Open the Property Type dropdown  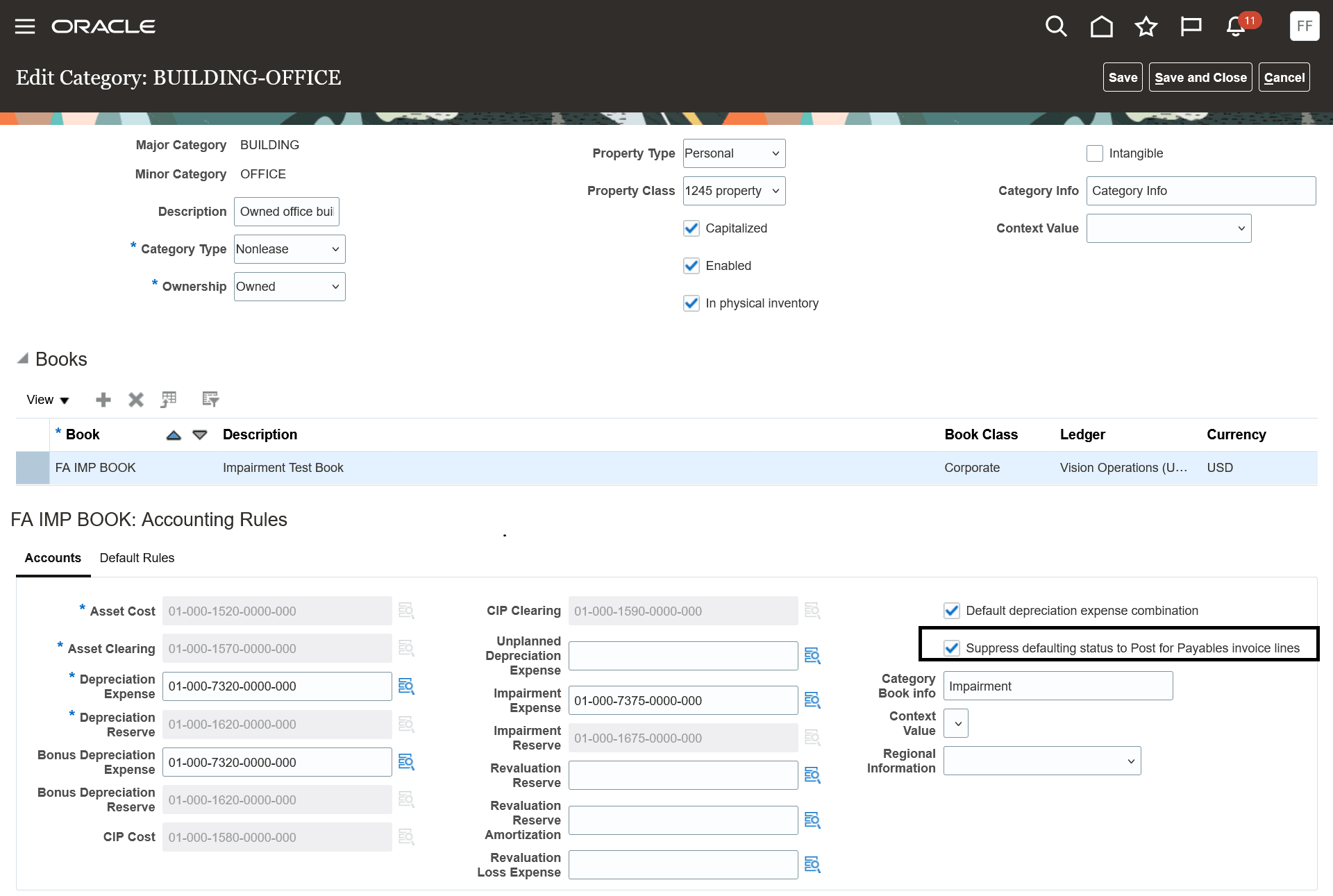733,153
